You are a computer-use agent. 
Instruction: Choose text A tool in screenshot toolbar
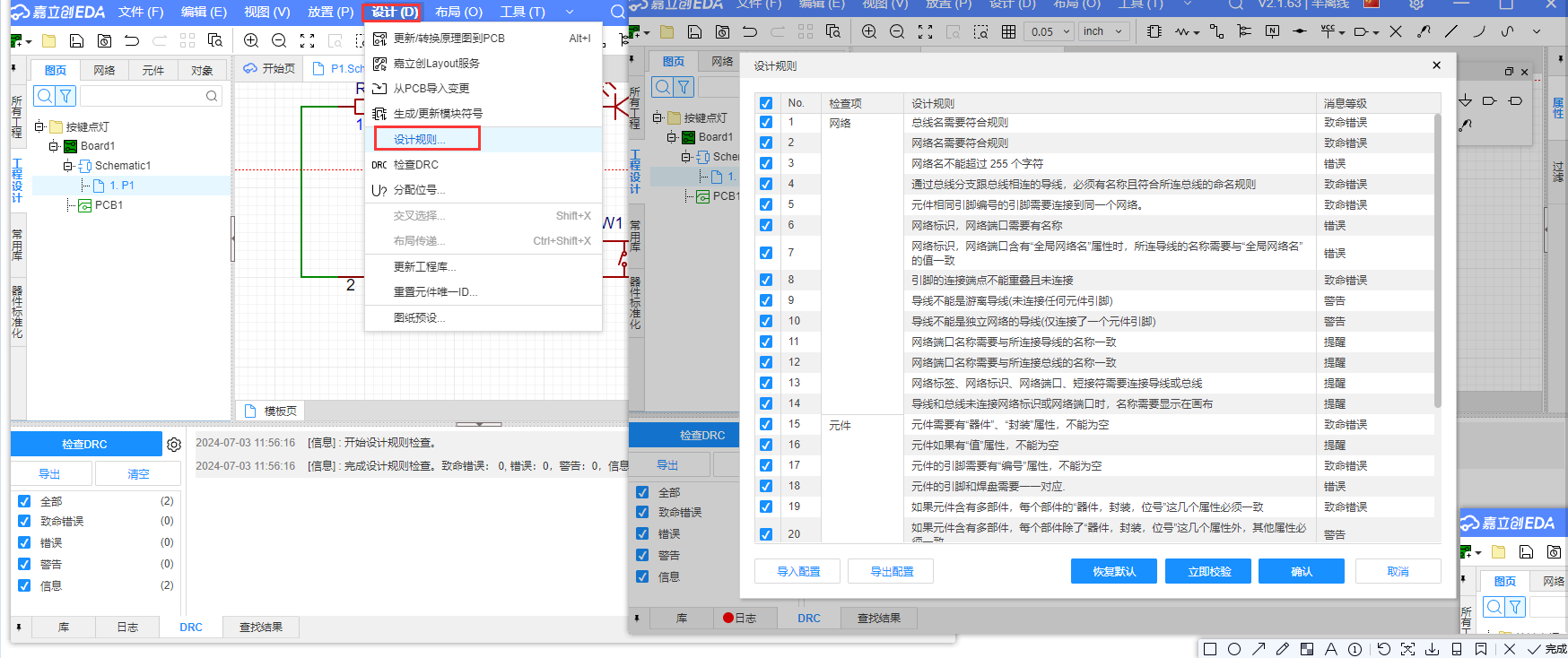pos(1331,649)
